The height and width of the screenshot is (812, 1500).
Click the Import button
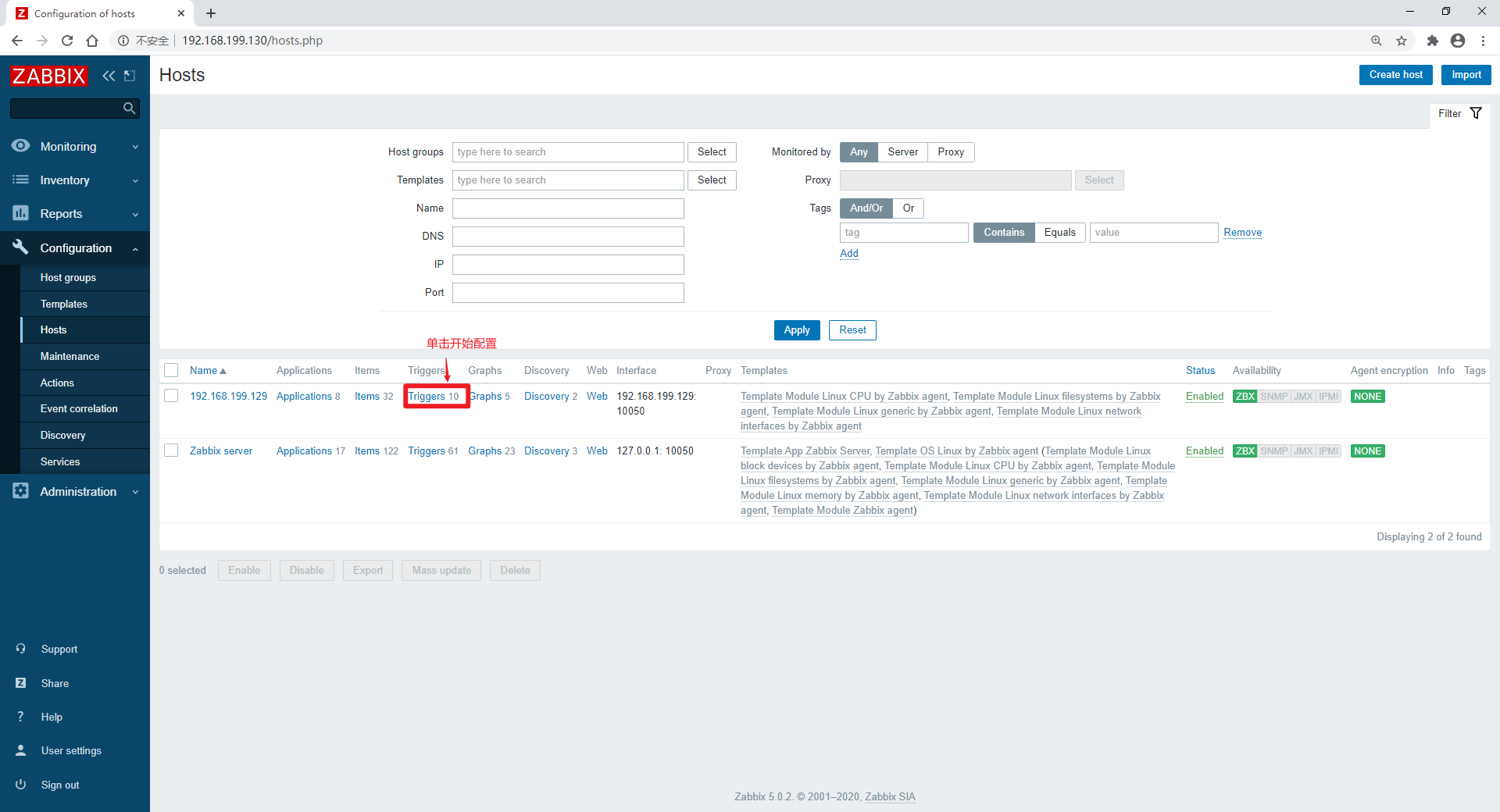click(x=1466, y=75)
